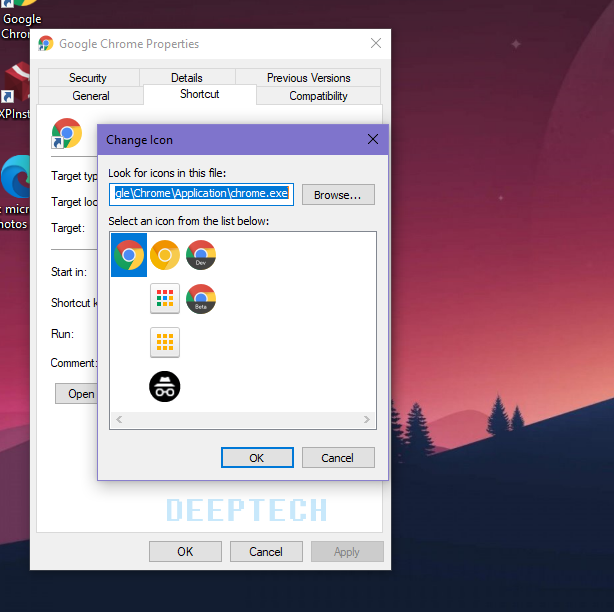Select the Shortcut tab
614x612 pixels.
200,94
